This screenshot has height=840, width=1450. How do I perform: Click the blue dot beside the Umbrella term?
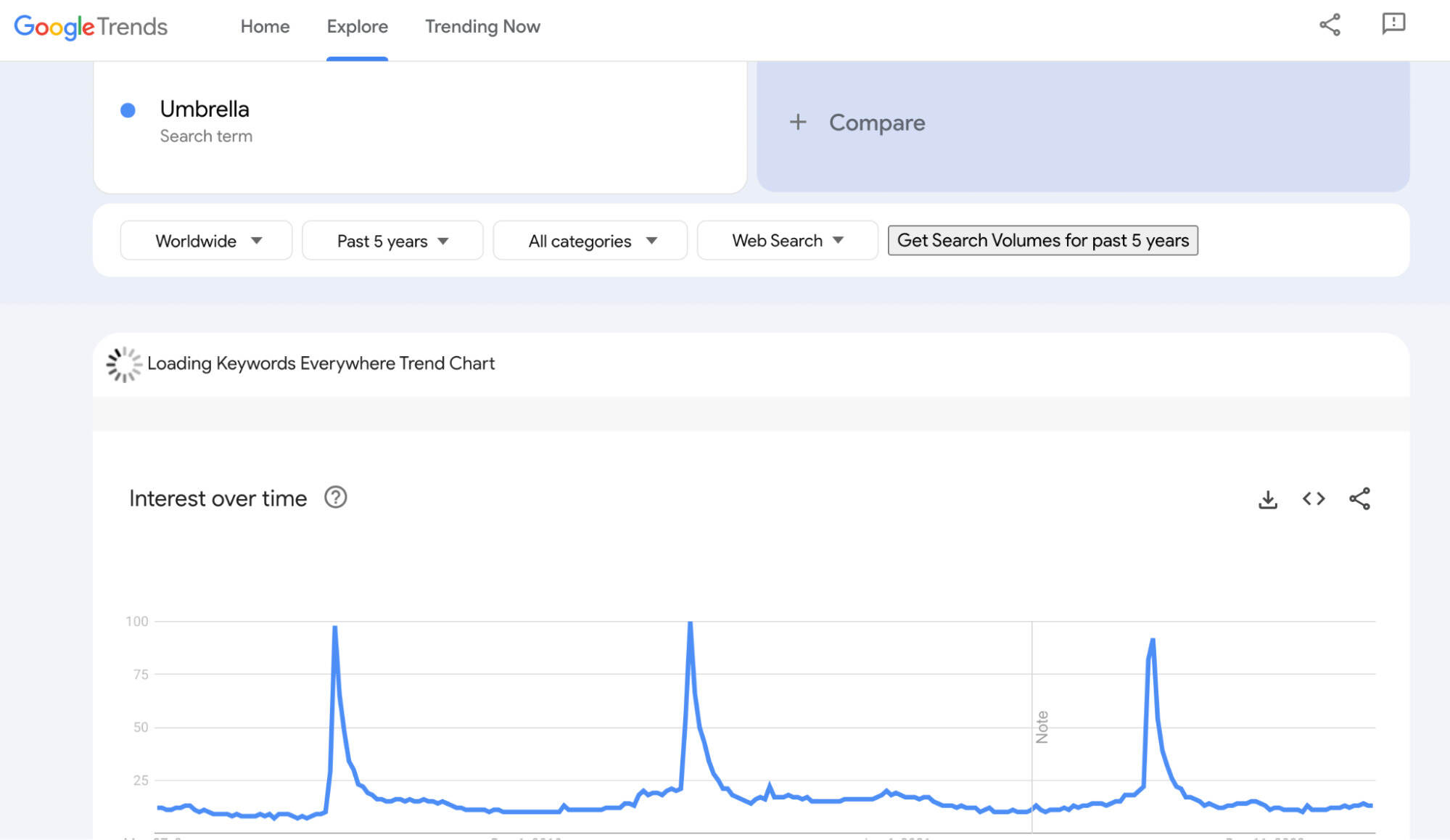tap(128, 110)
